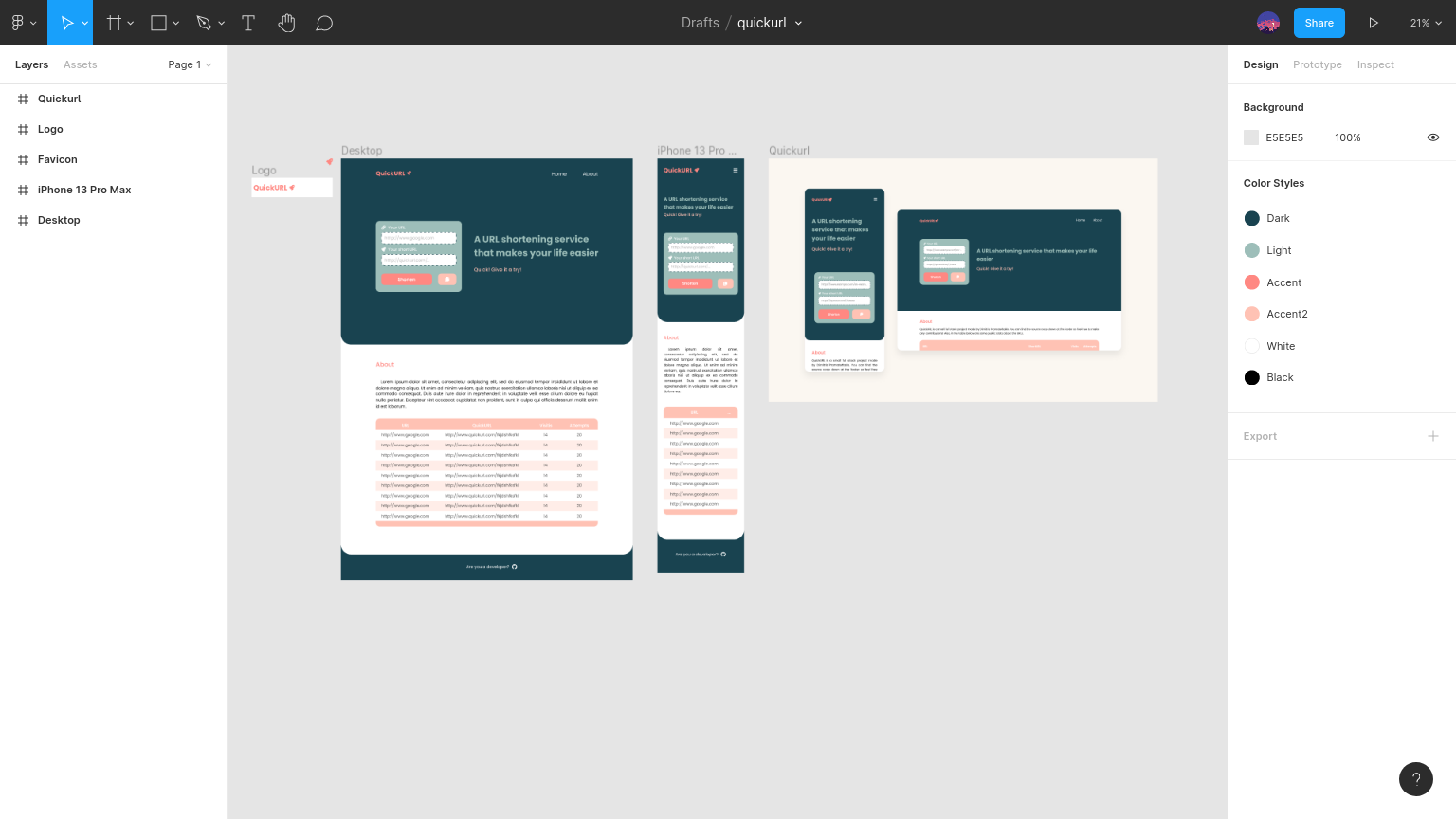Select the Rectangle shape tool
The height and width of the screenshot is (819, 1456).
[158, 23]
